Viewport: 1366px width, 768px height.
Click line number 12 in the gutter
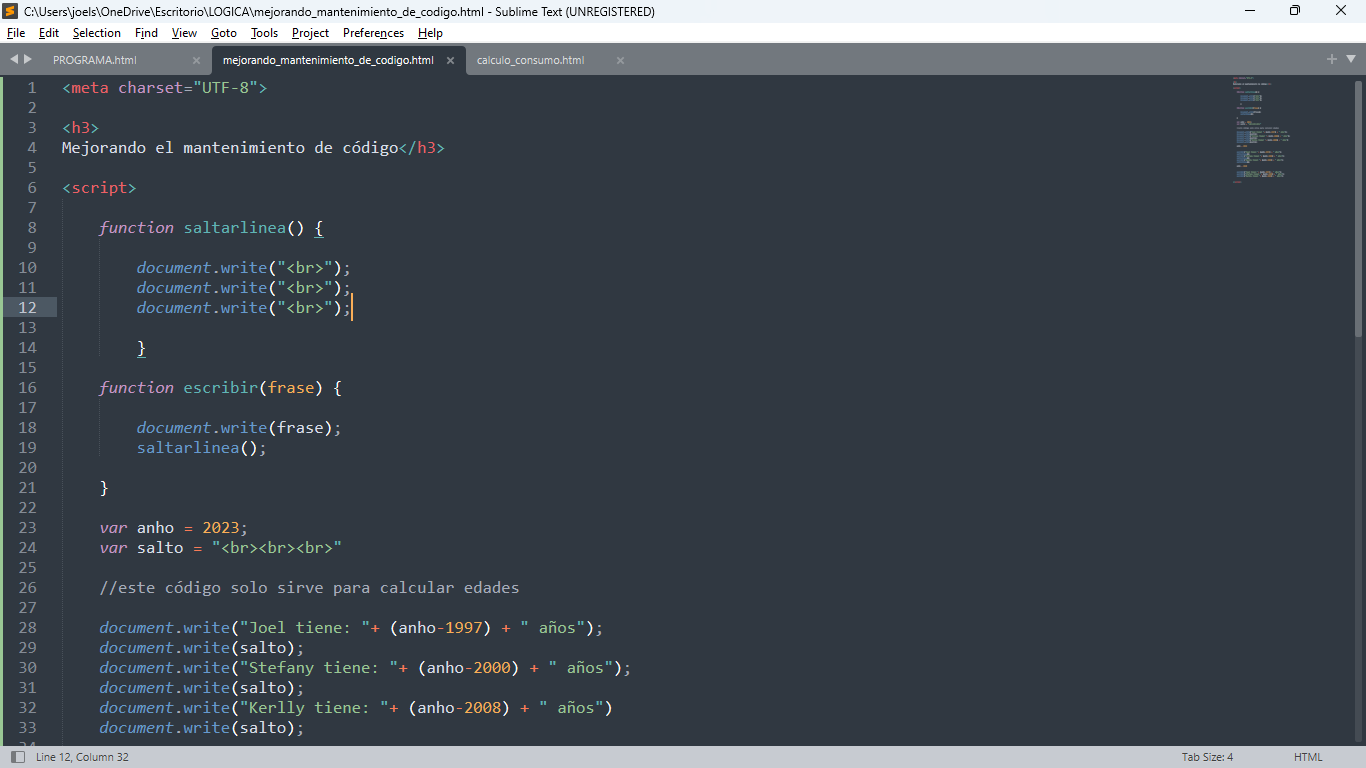point(27,308)
